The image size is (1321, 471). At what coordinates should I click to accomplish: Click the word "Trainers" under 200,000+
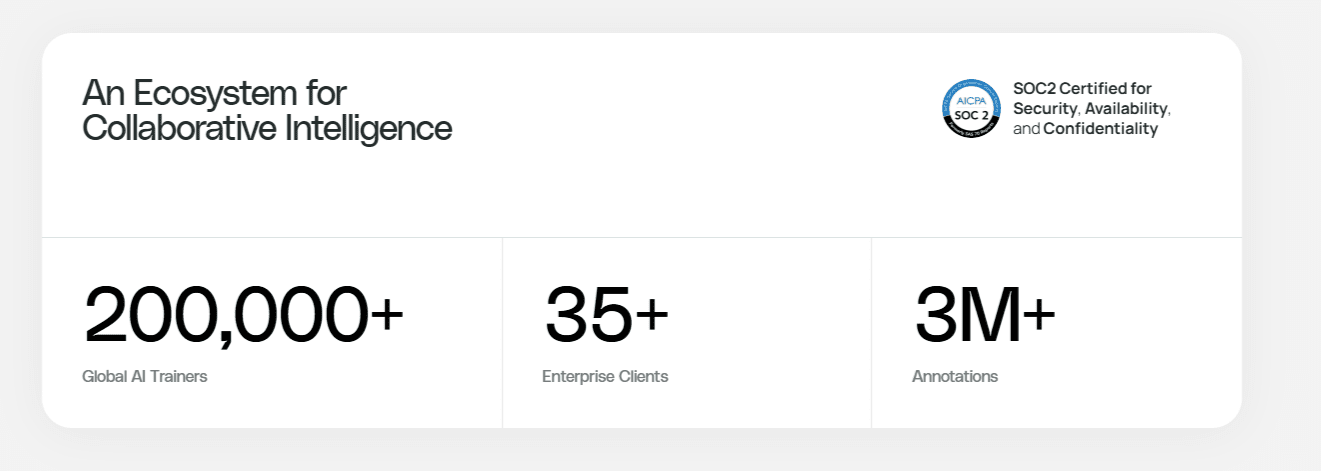coord(179,377)
